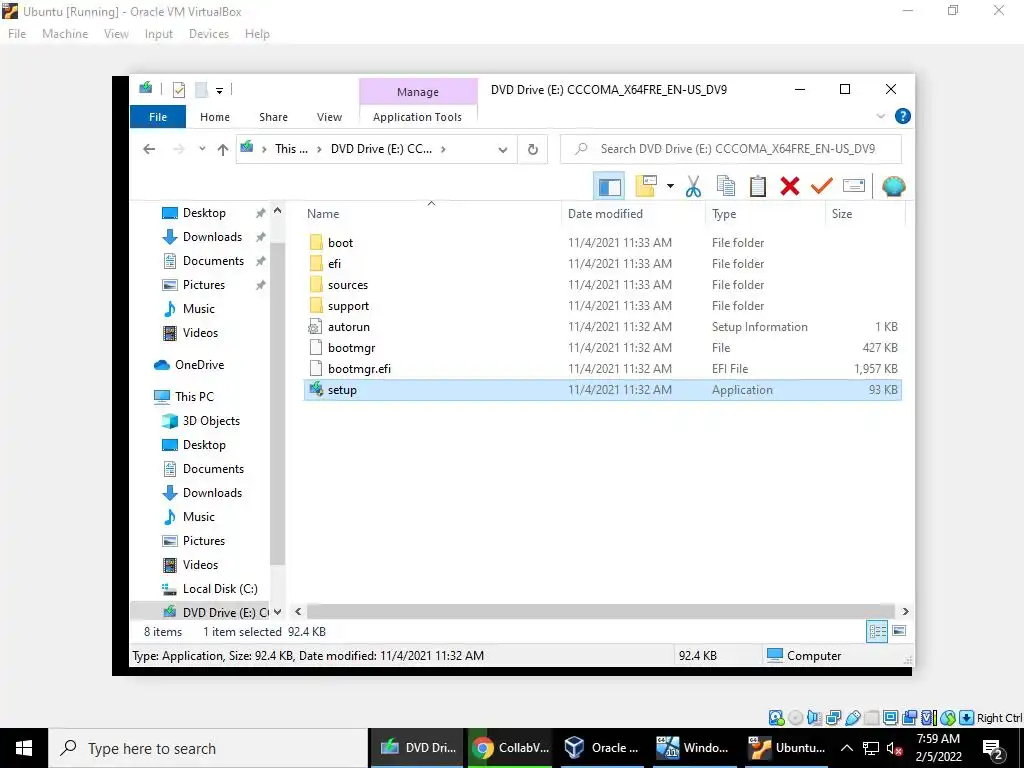The image size is (1024, 768).
Task: Click VirtualBox network status icon
Action: [833, 718]
